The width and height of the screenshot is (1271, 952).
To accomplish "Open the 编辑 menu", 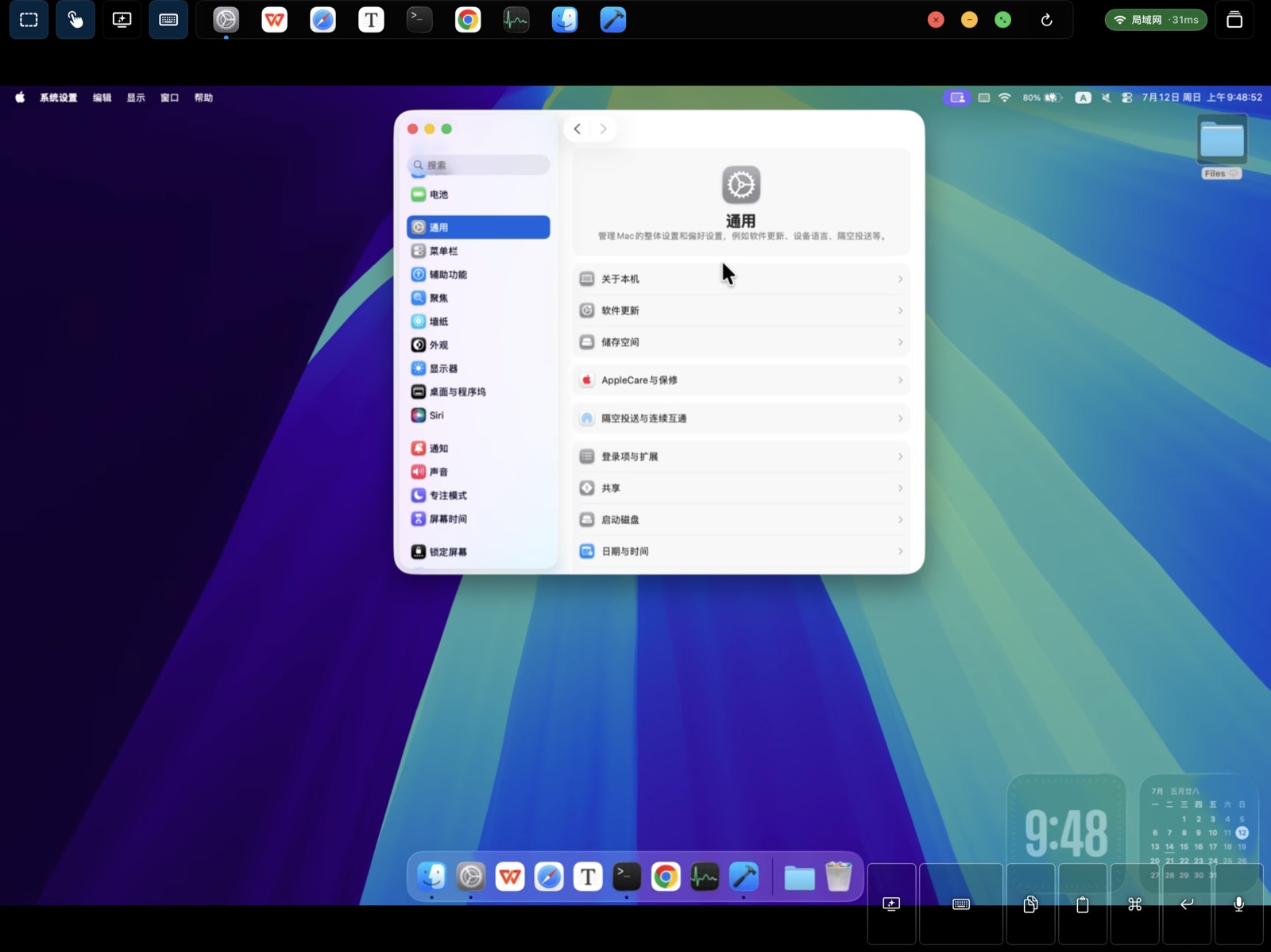I will pyautogui.click(x=102, y=98).
